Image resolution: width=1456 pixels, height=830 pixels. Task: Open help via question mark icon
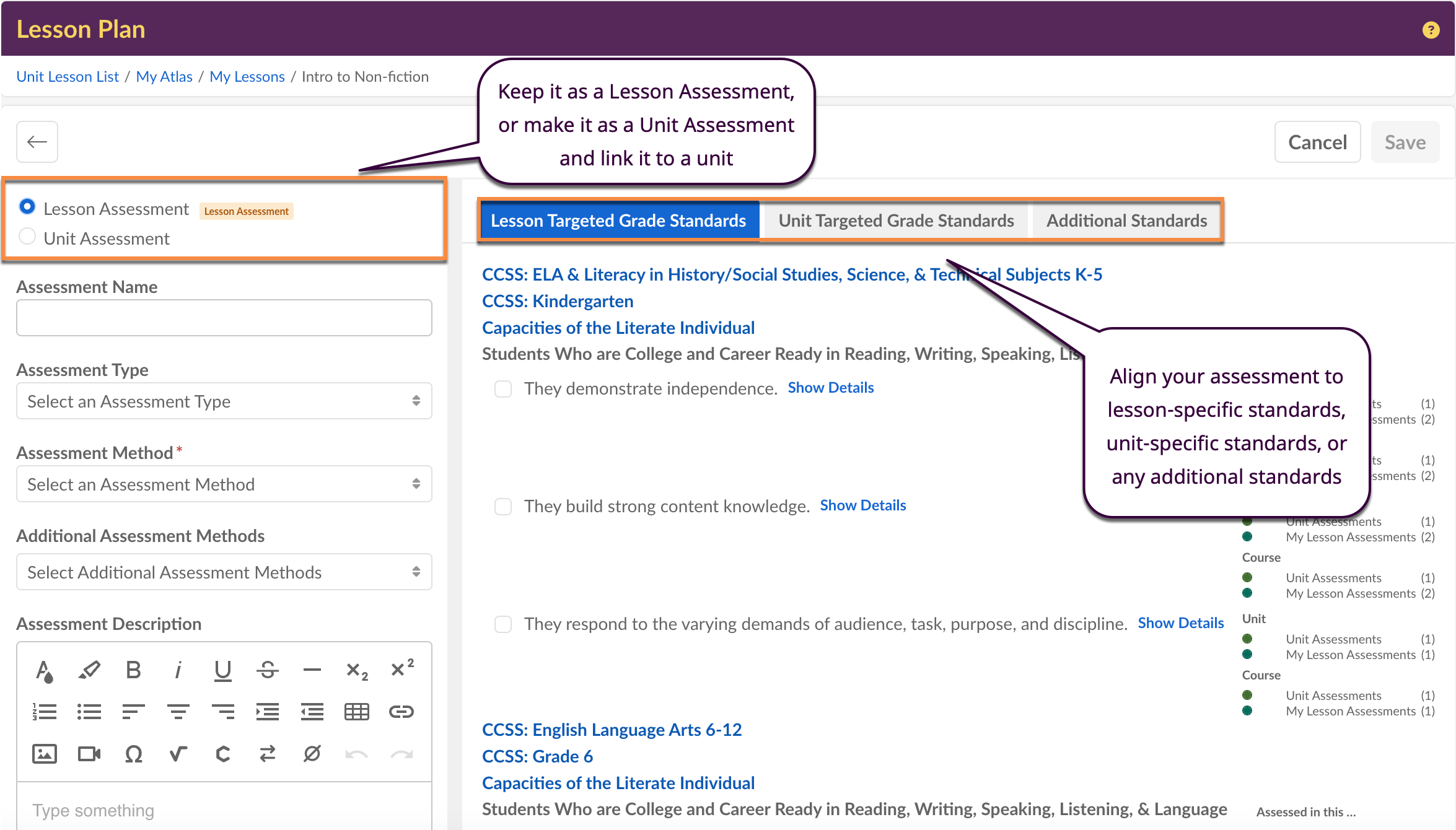pyautogui.click(x=1431, y=30)
